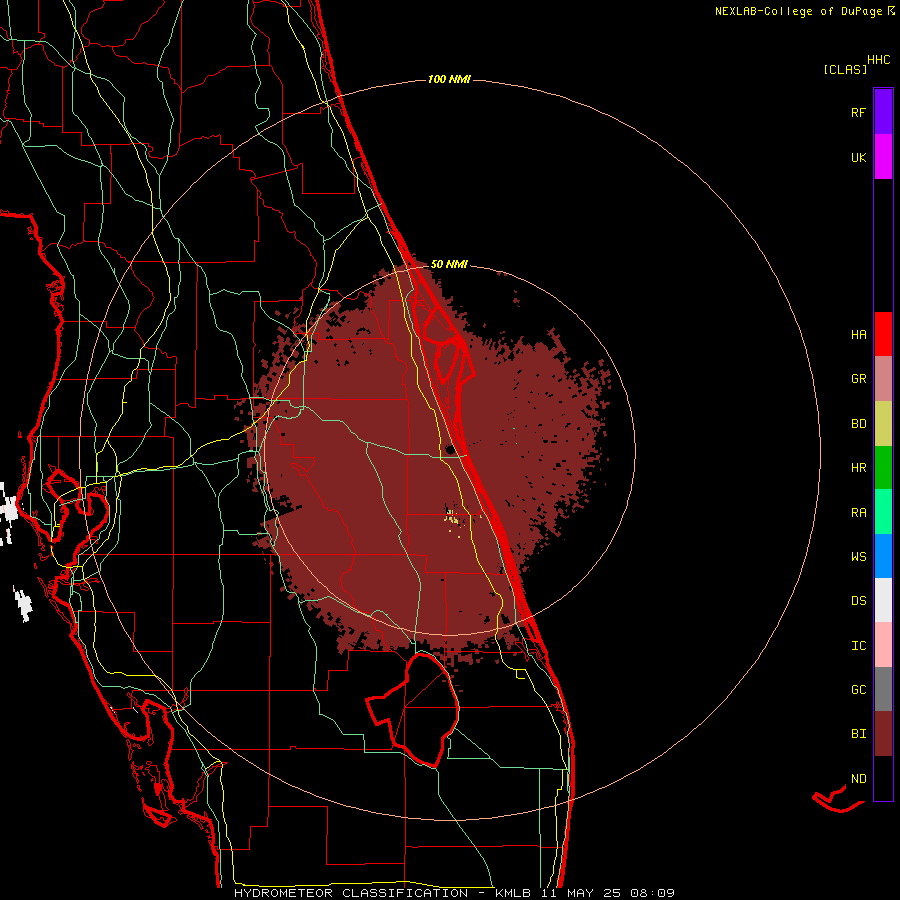This screenshot has height=900, width=900.
Task: Click the BI dark red legend swatch
Action: 883,734
